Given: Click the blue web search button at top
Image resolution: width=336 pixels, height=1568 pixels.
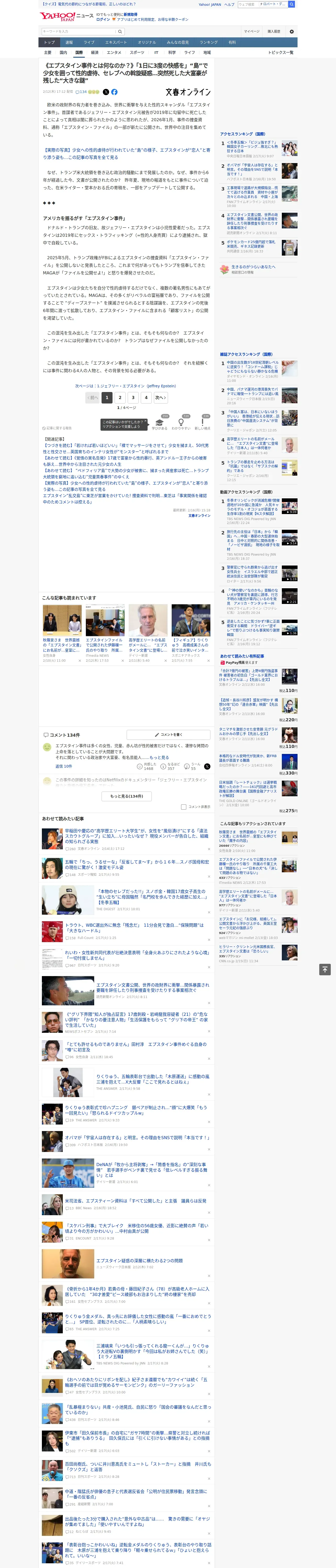Looking at the screenshot, I should [x=292, y=4].
